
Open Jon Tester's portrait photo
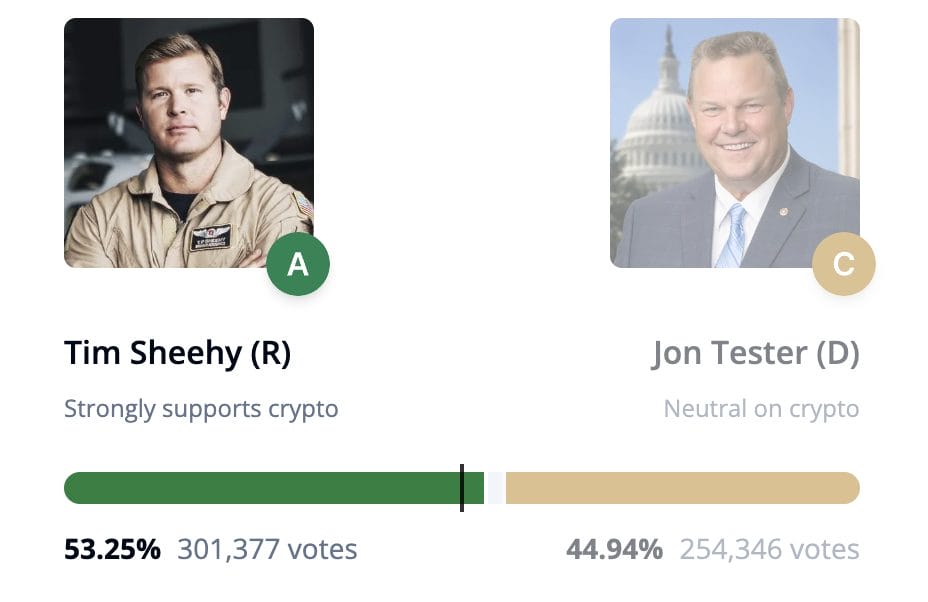click(x=734, y=143)
